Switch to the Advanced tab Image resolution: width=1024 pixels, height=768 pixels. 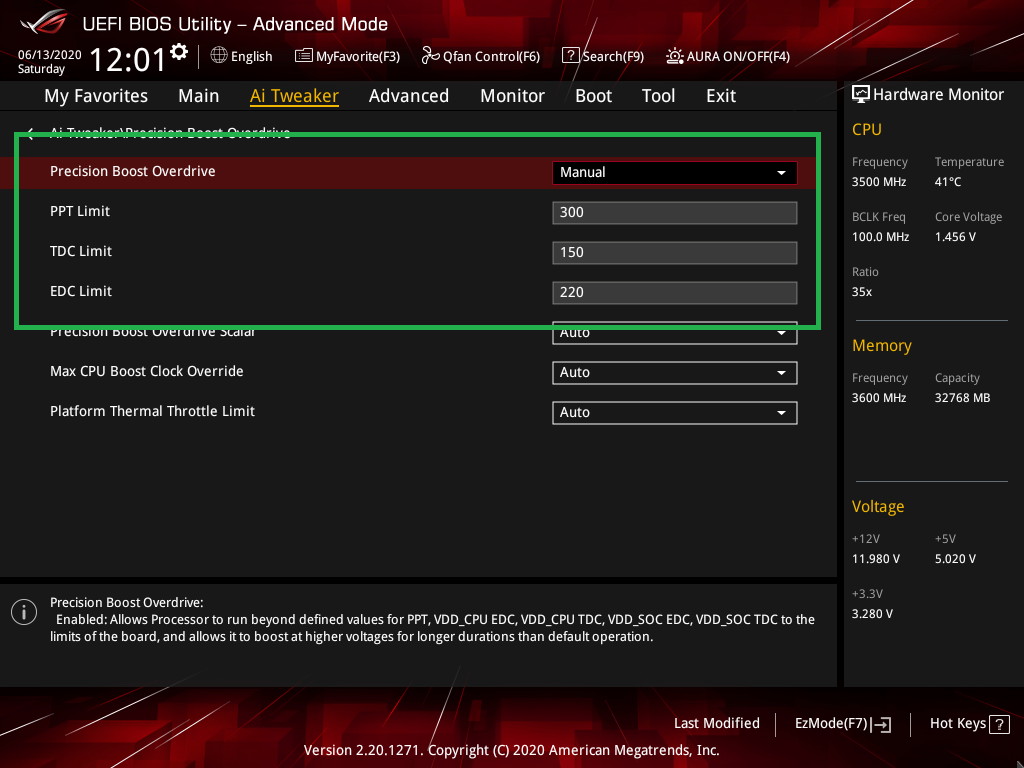tap(409, 96)
